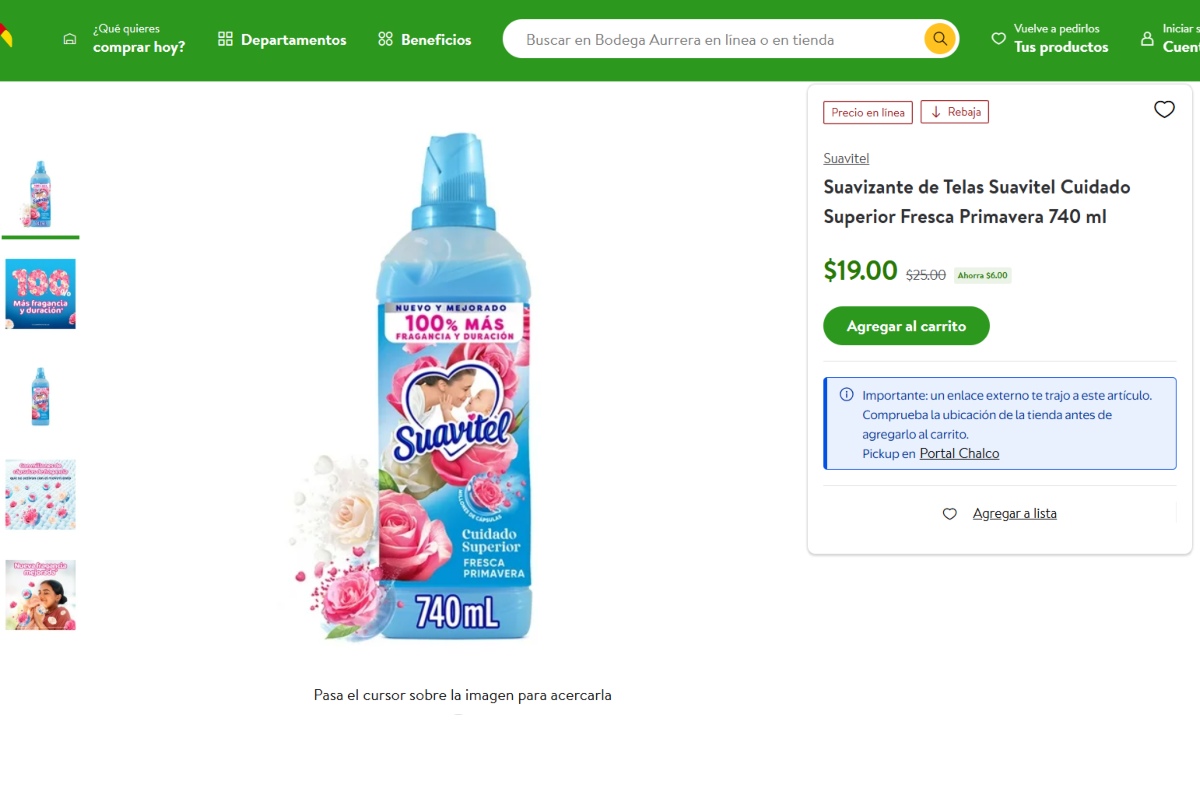Click the Agregar al carrito button
1200x795 pixels.
coord(905,325)
